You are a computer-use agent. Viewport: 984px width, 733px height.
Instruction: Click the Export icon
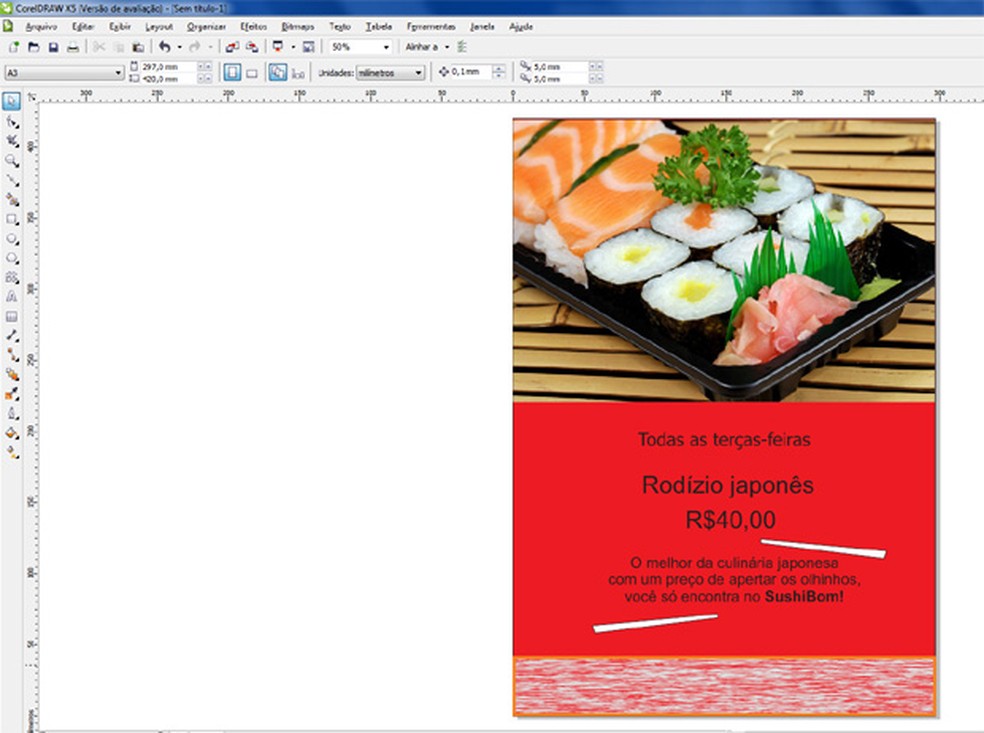pyautogui.click(x=252, y=47)
